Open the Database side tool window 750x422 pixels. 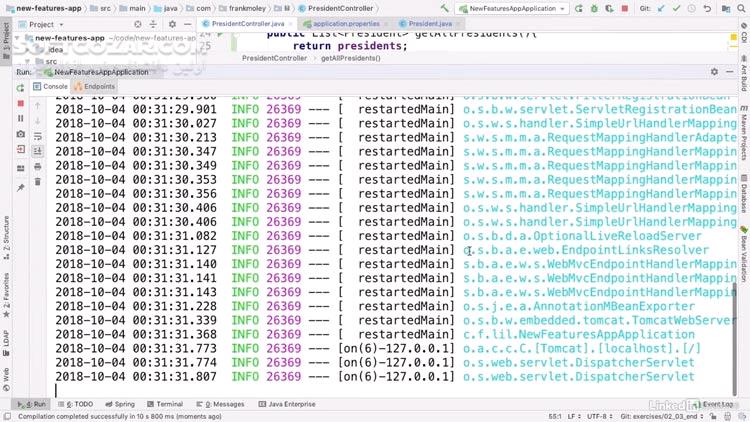pyautogui.click(x=744, y=193)
